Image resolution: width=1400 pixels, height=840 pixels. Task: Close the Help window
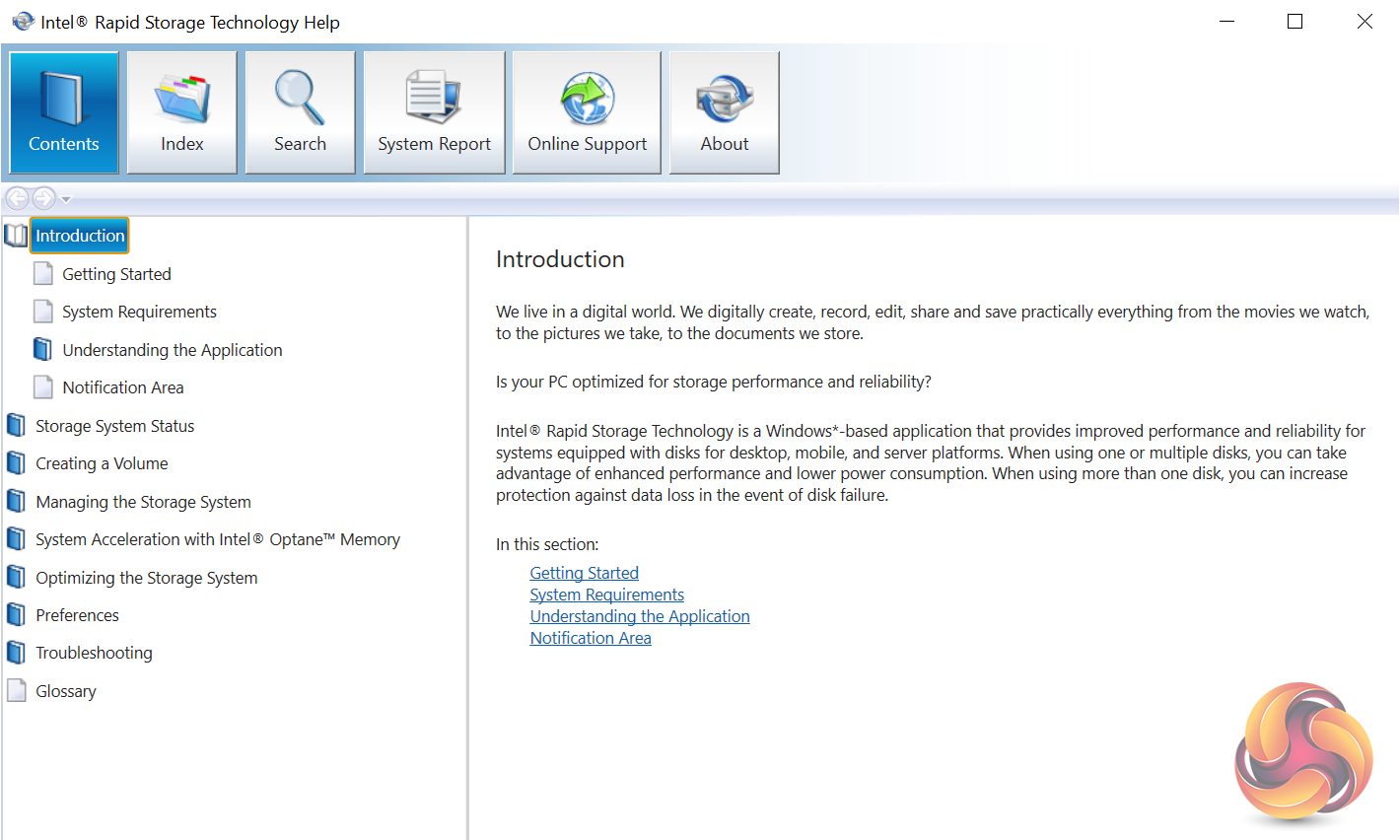coord(1365,22)
